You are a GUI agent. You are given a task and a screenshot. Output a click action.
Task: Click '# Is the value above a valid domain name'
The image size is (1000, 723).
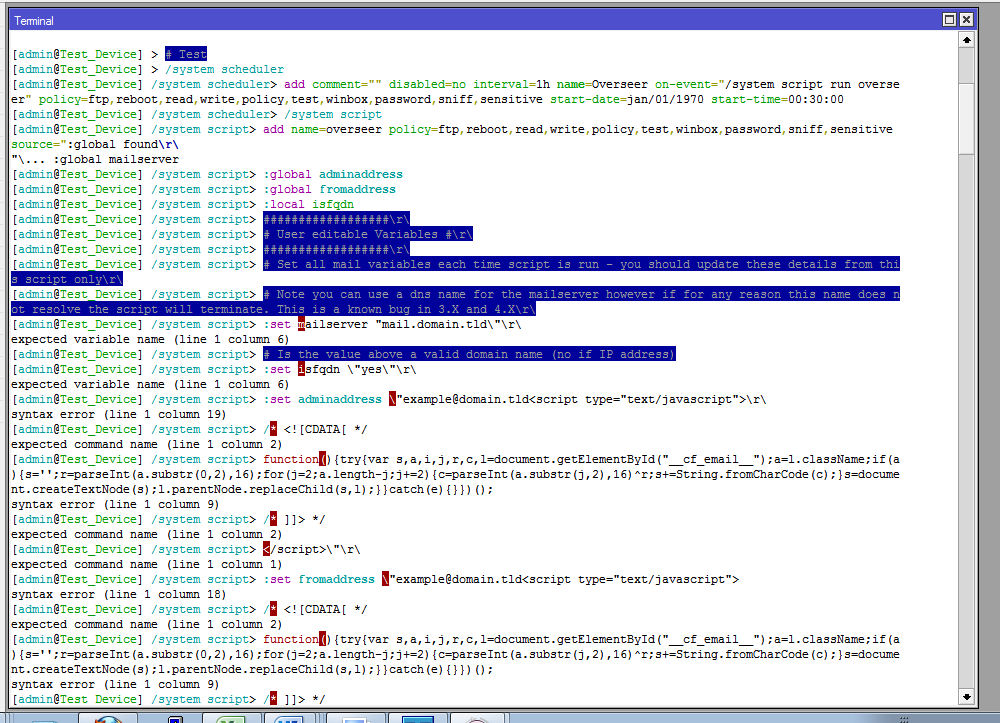point(469,354)
